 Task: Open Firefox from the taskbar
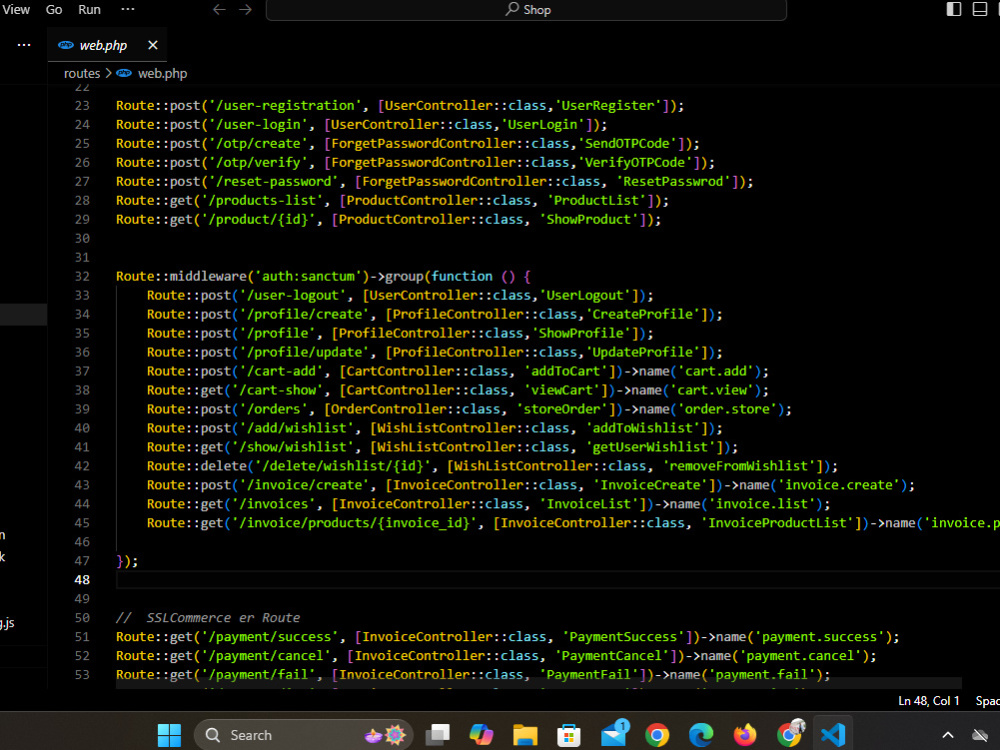coord(744,735)
